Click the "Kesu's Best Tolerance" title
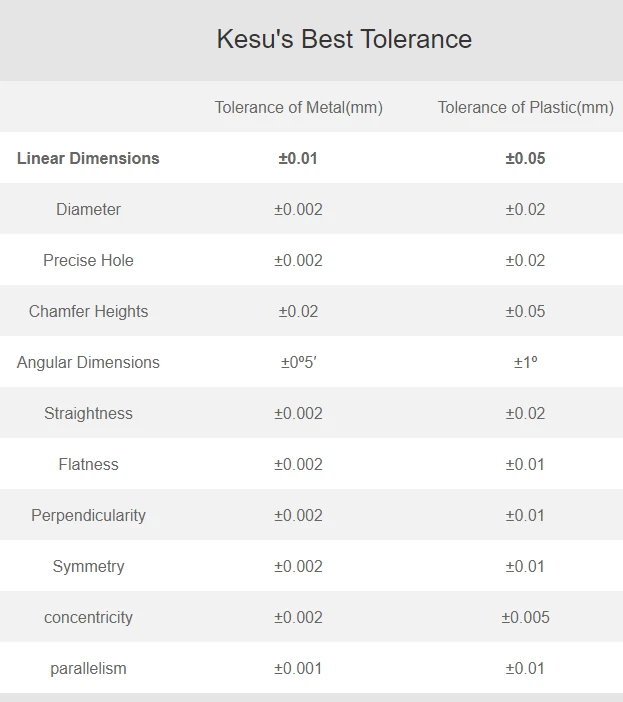Image resolution: width=623 pixels, height=702 pixels. coord(344,40)
